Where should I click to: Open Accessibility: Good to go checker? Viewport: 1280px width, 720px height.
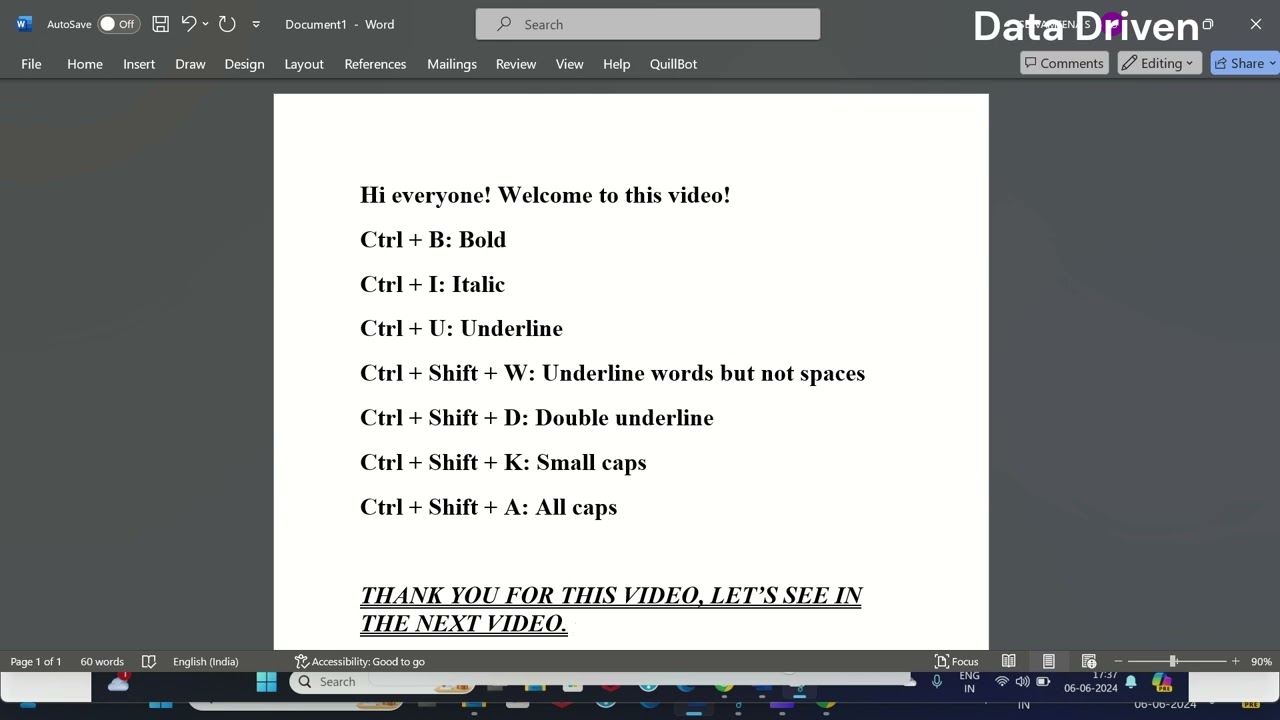[x=360, y=661]
